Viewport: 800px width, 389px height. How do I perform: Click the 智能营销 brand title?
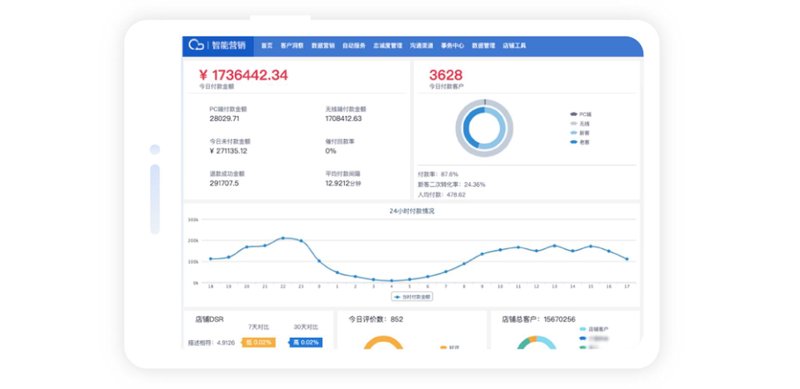pyautogui.click(x=229, y=45)
